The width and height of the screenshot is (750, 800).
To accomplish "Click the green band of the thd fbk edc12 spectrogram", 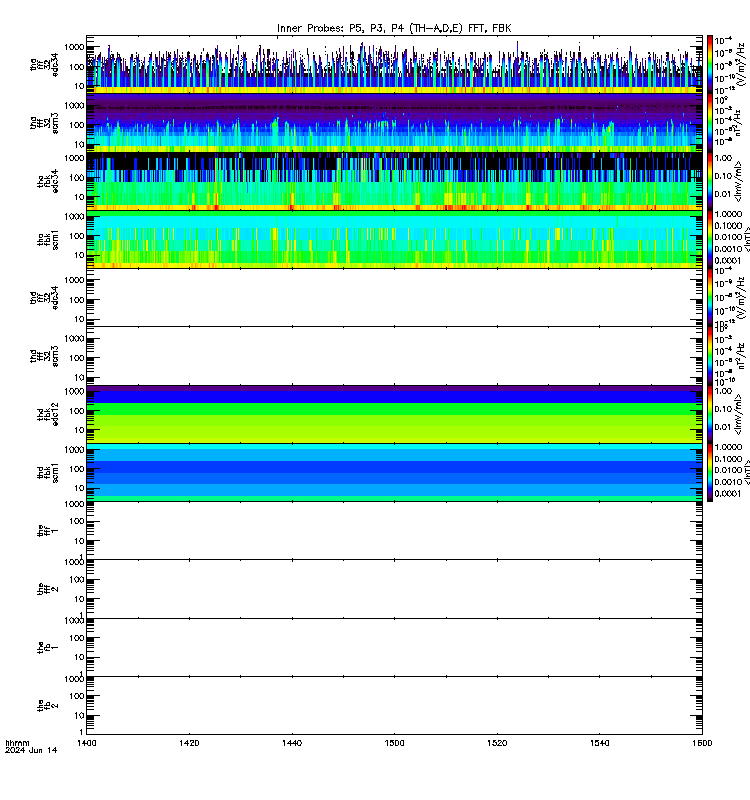I will 394,409.
